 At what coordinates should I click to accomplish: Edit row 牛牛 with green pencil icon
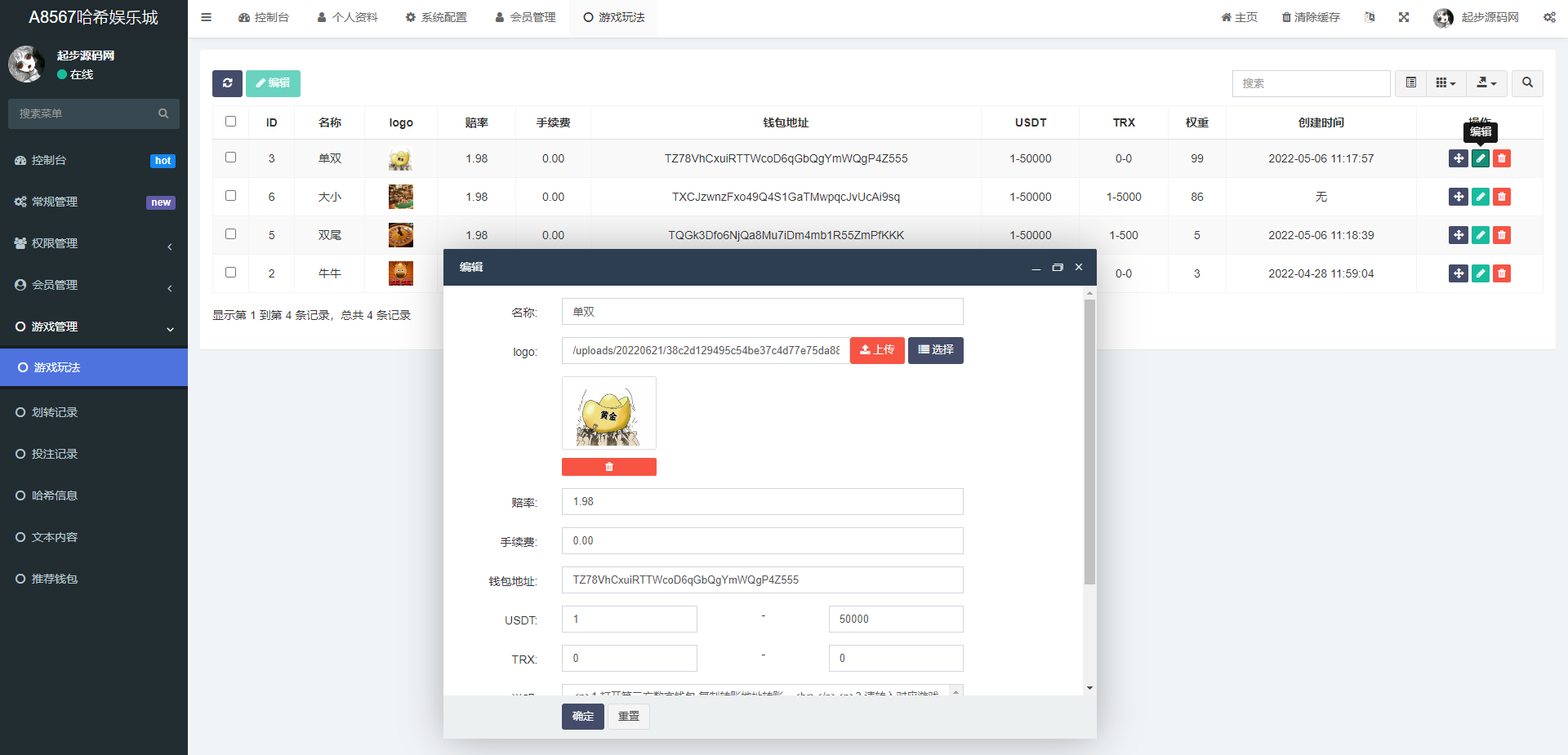point(1481,273)
